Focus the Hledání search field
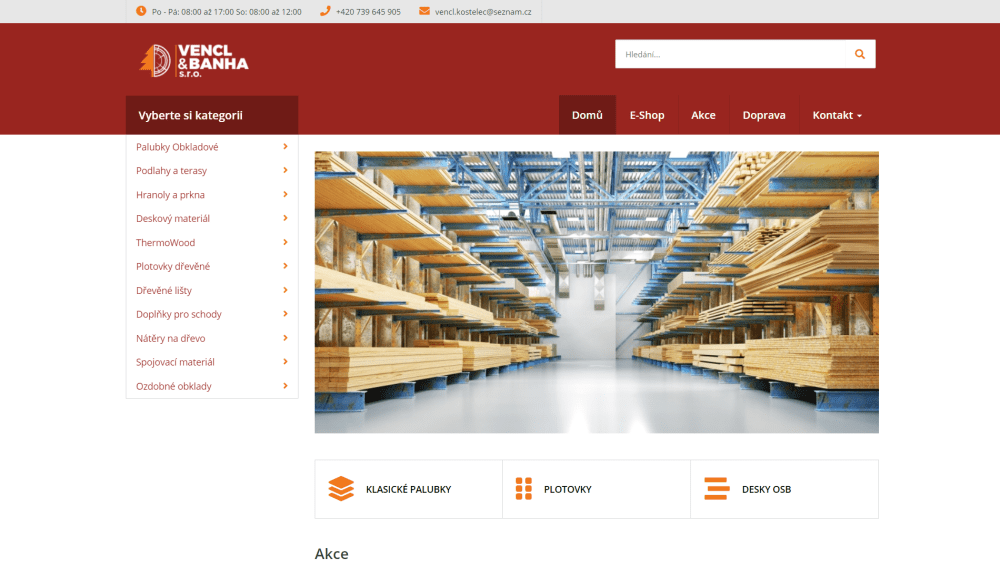This screenshot has height=568, width=1000. point(730,54)
